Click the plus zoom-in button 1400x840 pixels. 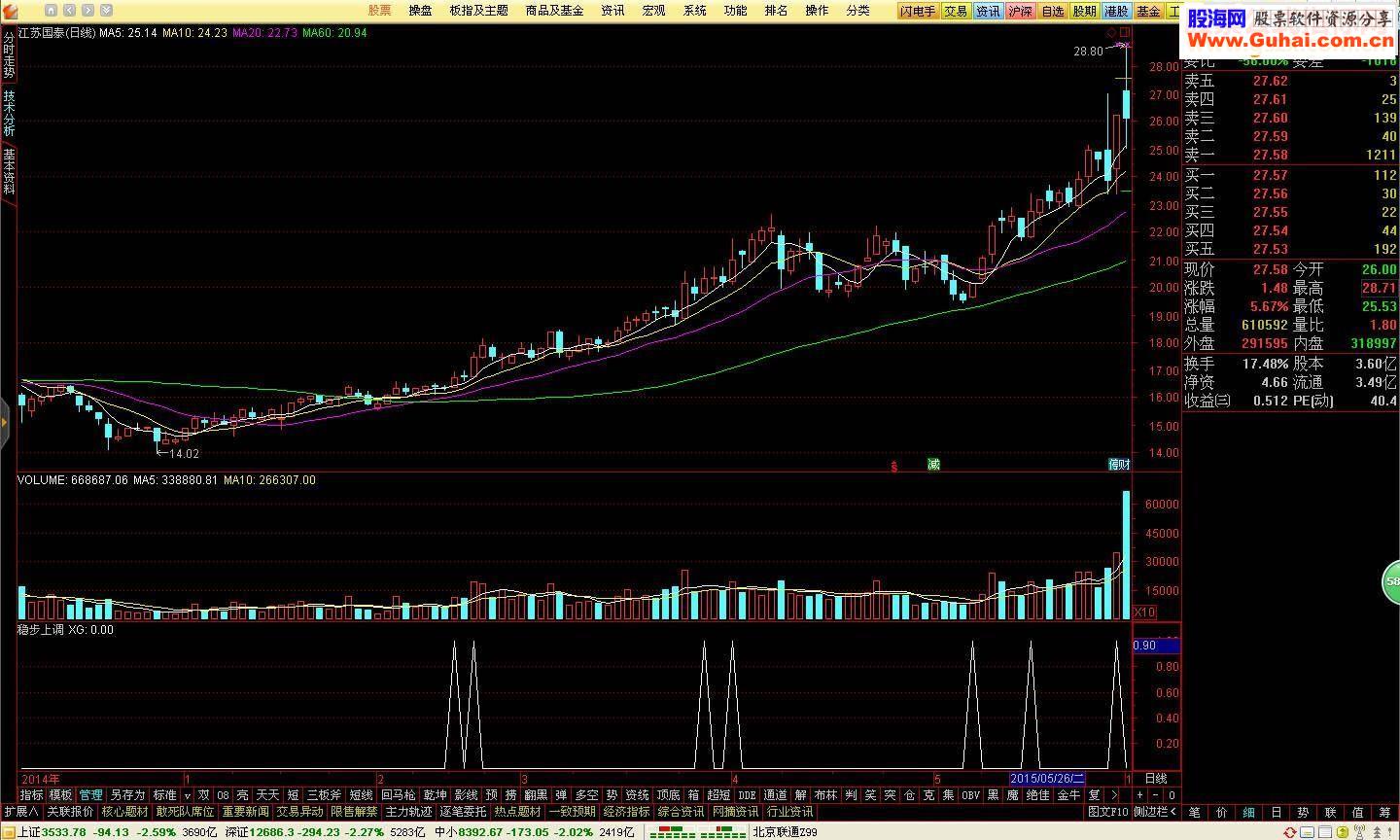[x=1140, y=795]
